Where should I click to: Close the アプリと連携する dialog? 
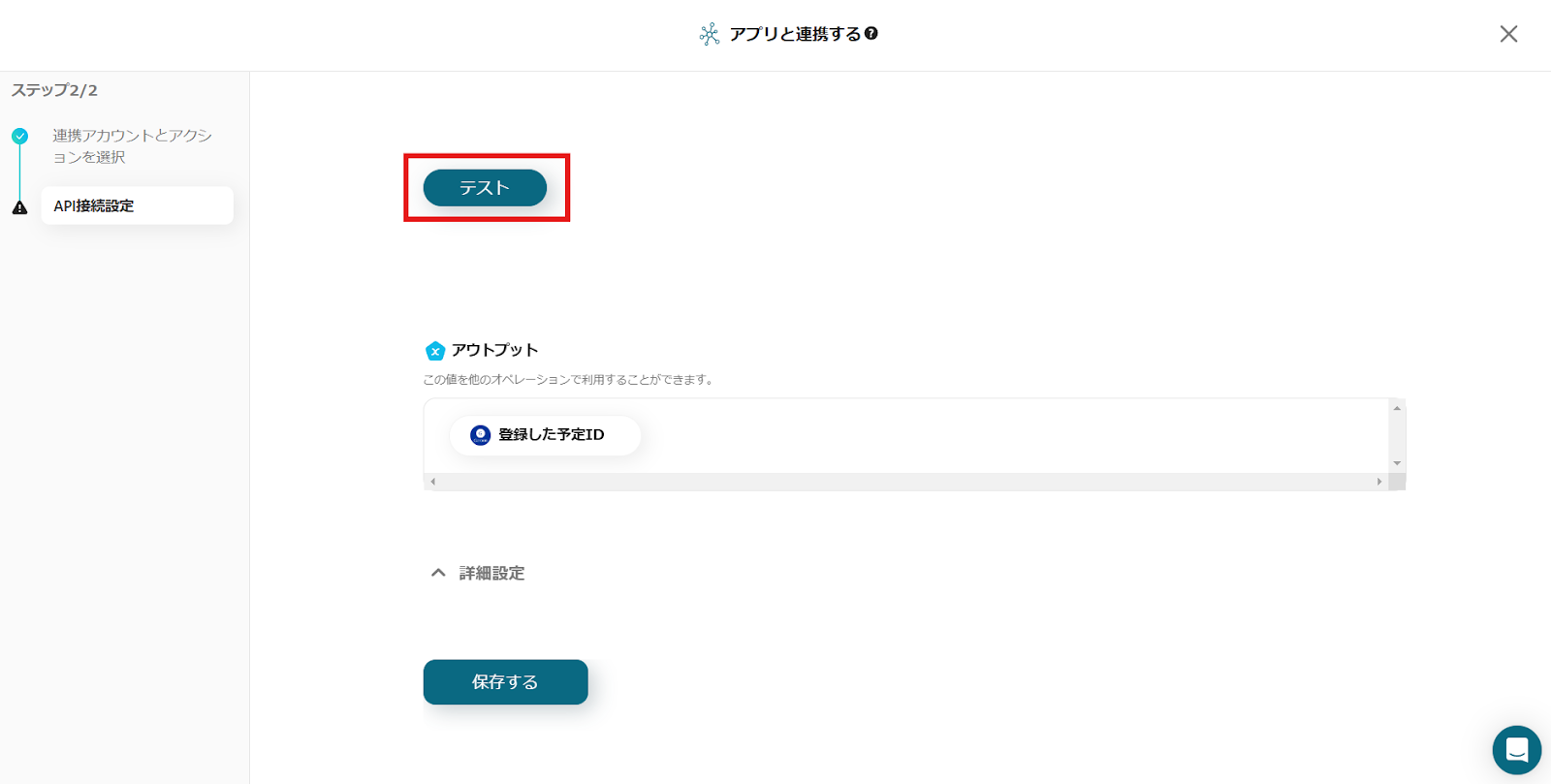click(x=1508, y=34)
